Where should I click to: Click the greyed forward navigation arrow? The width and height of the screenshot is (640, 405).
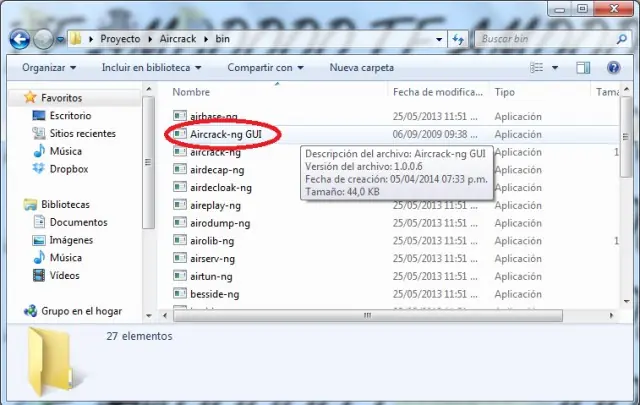43,40
